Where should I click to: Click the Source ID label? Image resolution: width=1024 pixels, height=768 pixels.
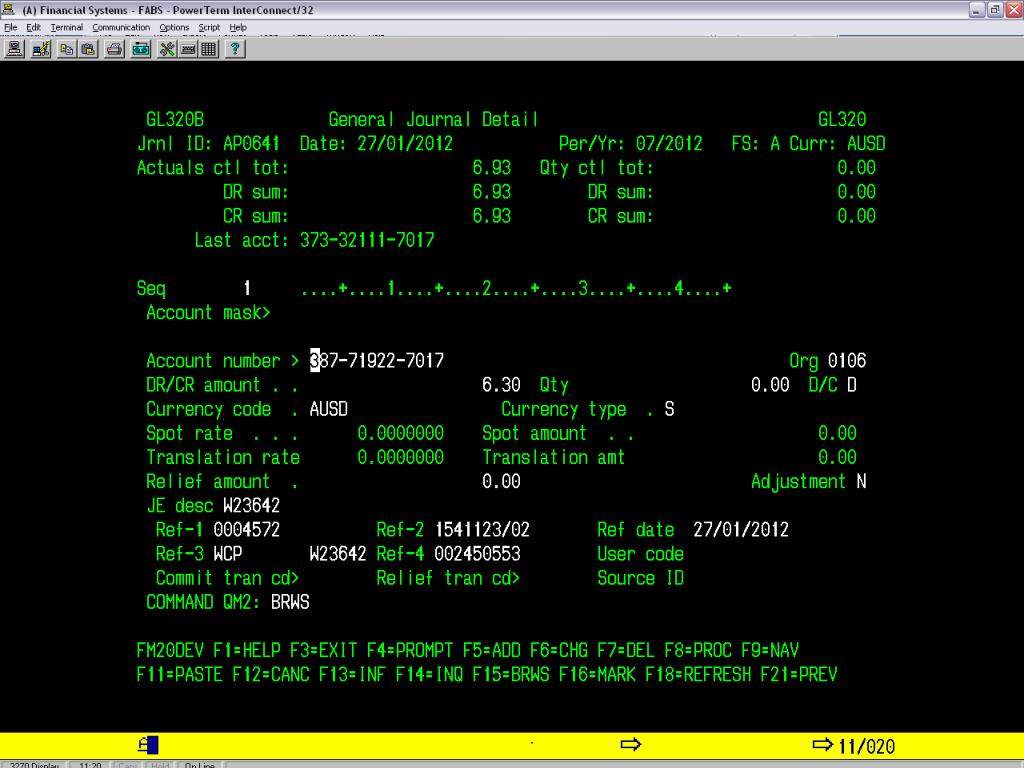point(641,578)
